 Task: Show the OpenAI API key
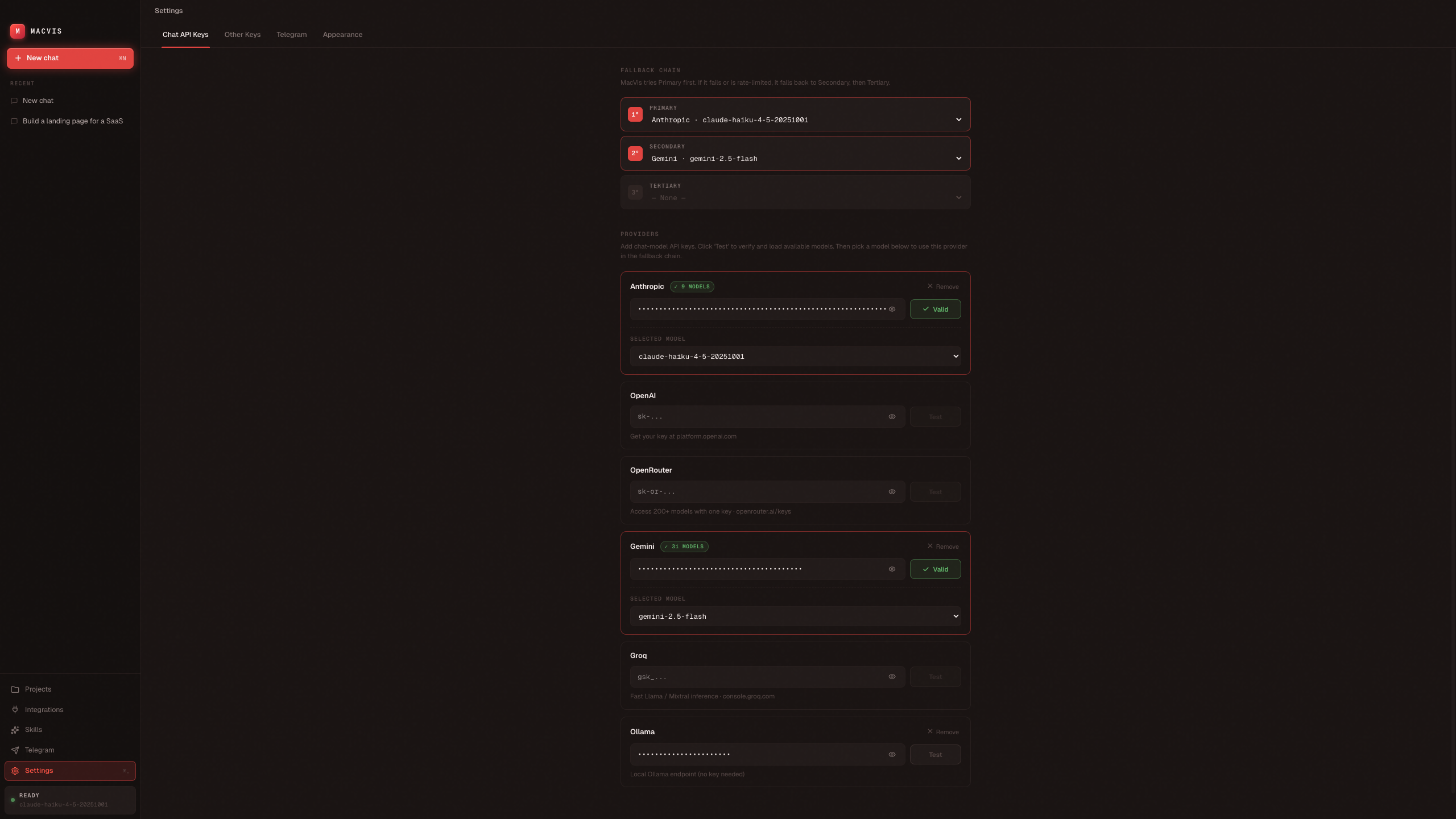[x=892, y=417]
